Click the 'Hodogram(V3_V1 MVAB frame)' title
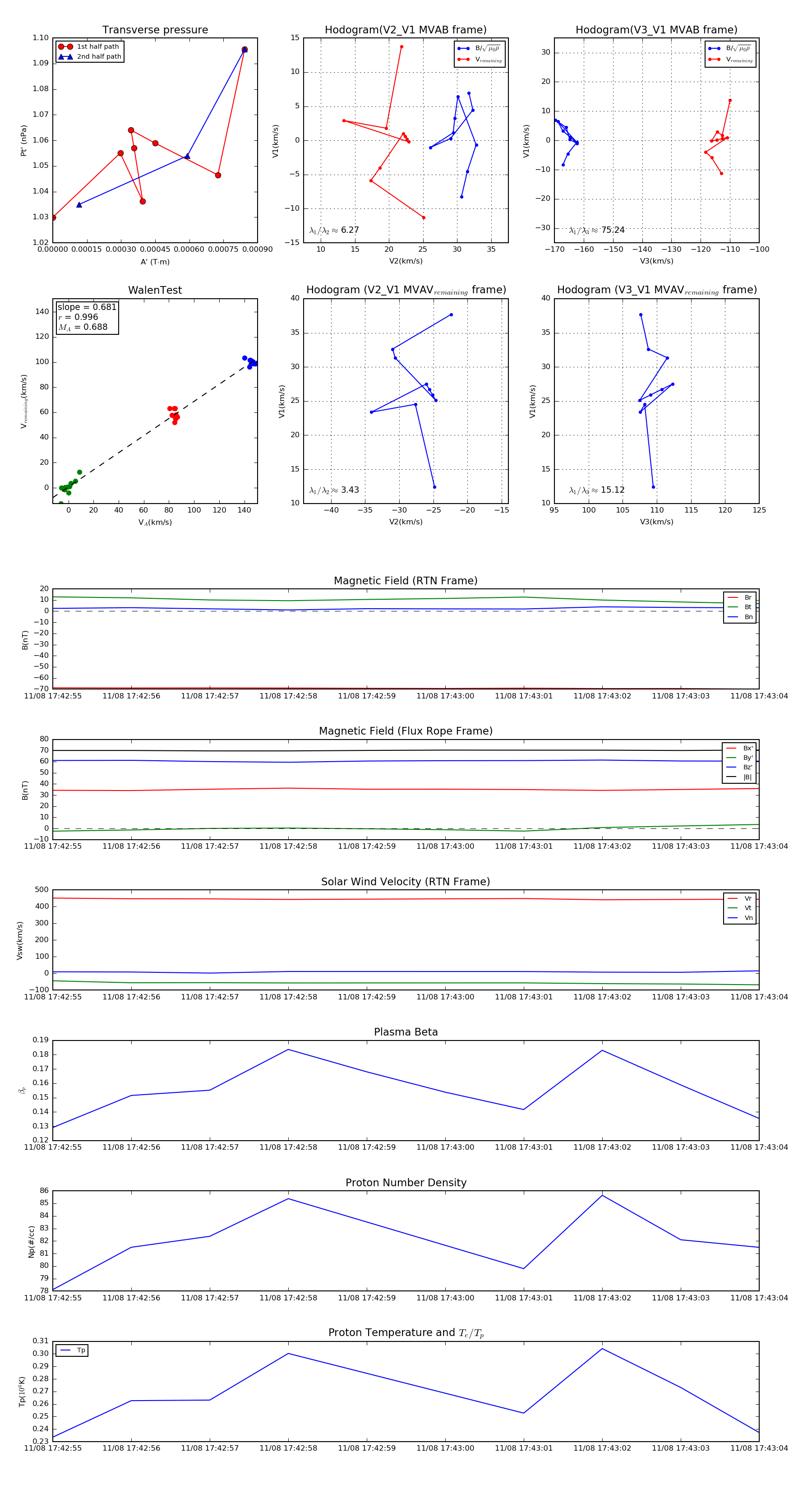The width and height of the screenshot is (812, 1489). pyautogui.click(x=656, y=30)
